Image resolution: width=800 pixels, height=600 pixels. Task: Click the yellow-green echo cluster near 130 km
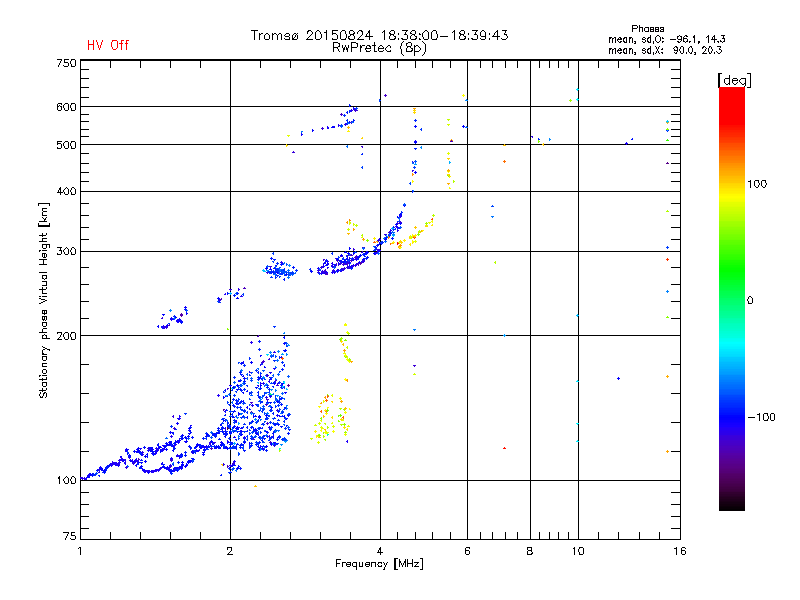click(331, 418)
